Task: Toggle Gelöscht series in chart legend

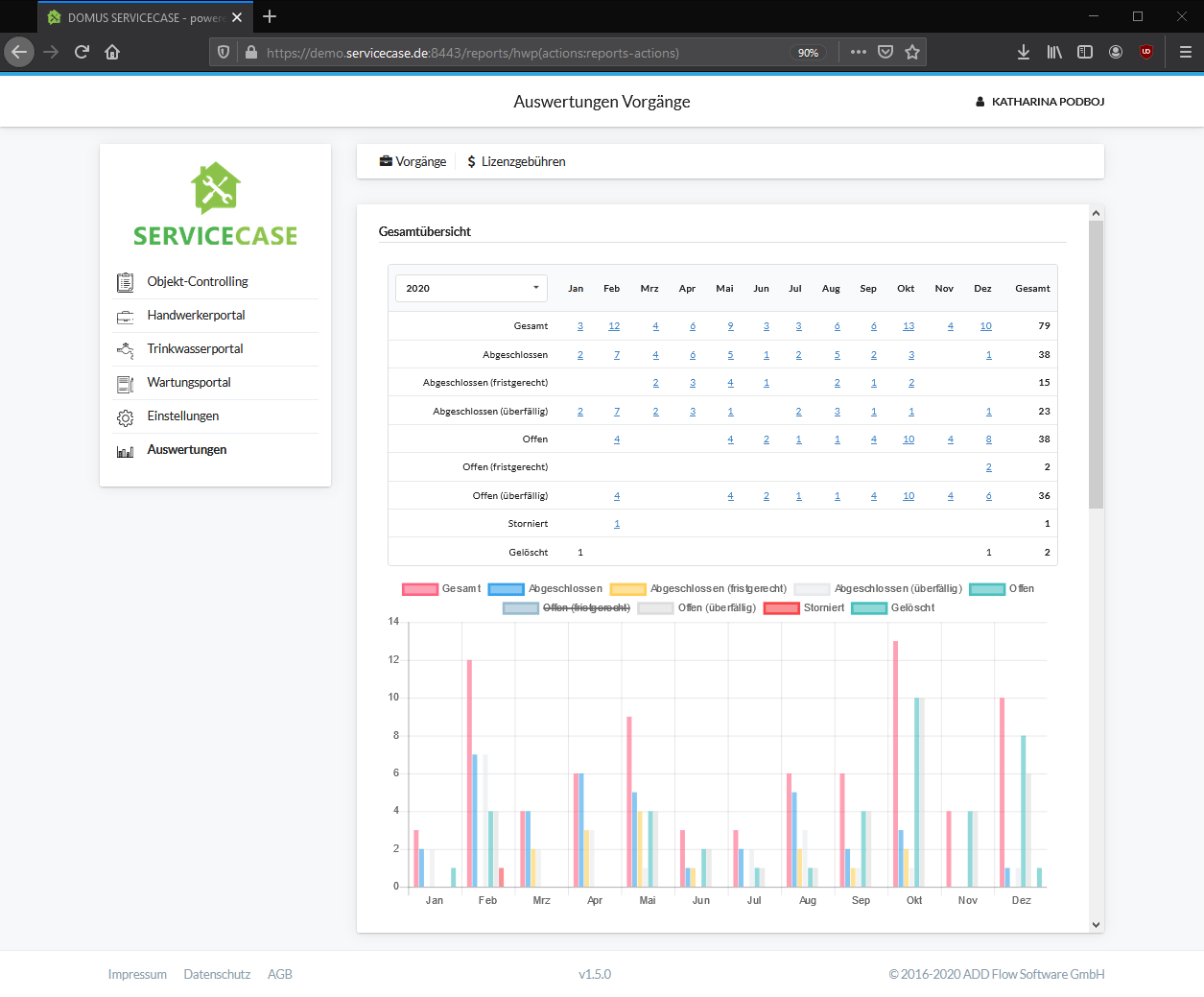Action: pos(893,608)
